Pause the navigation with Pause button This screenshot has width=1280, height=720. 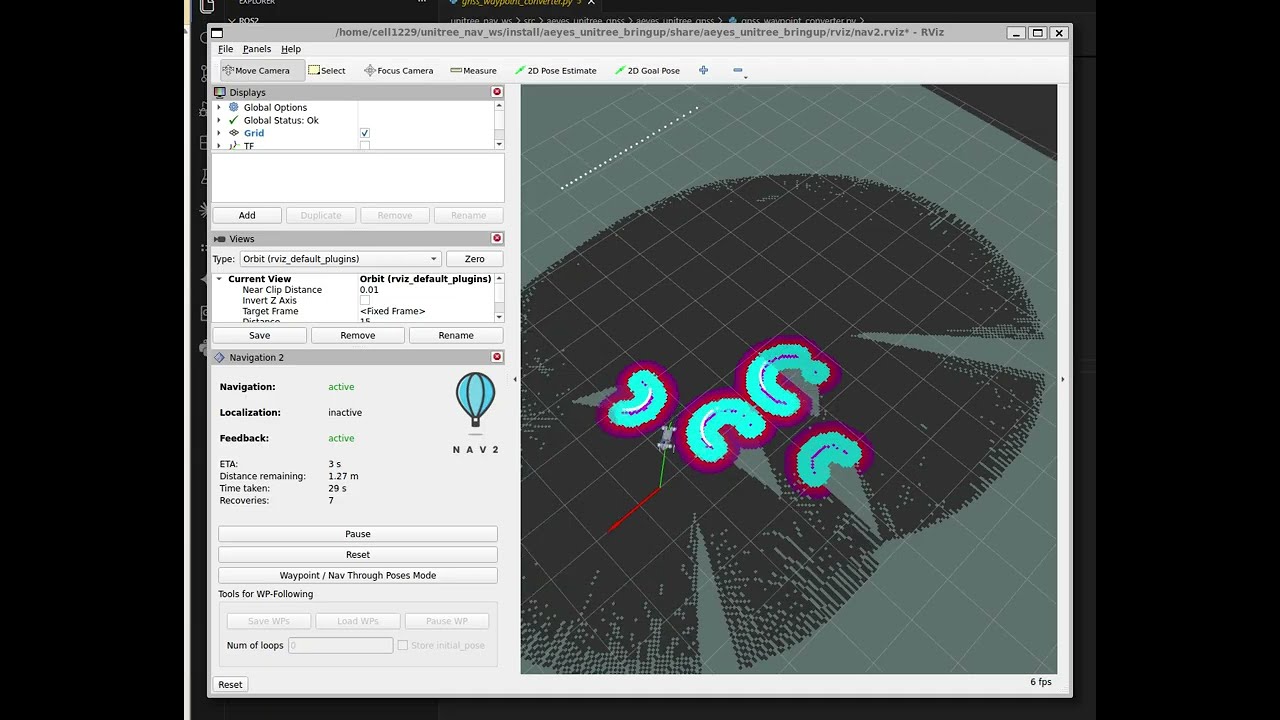[358, 534]
